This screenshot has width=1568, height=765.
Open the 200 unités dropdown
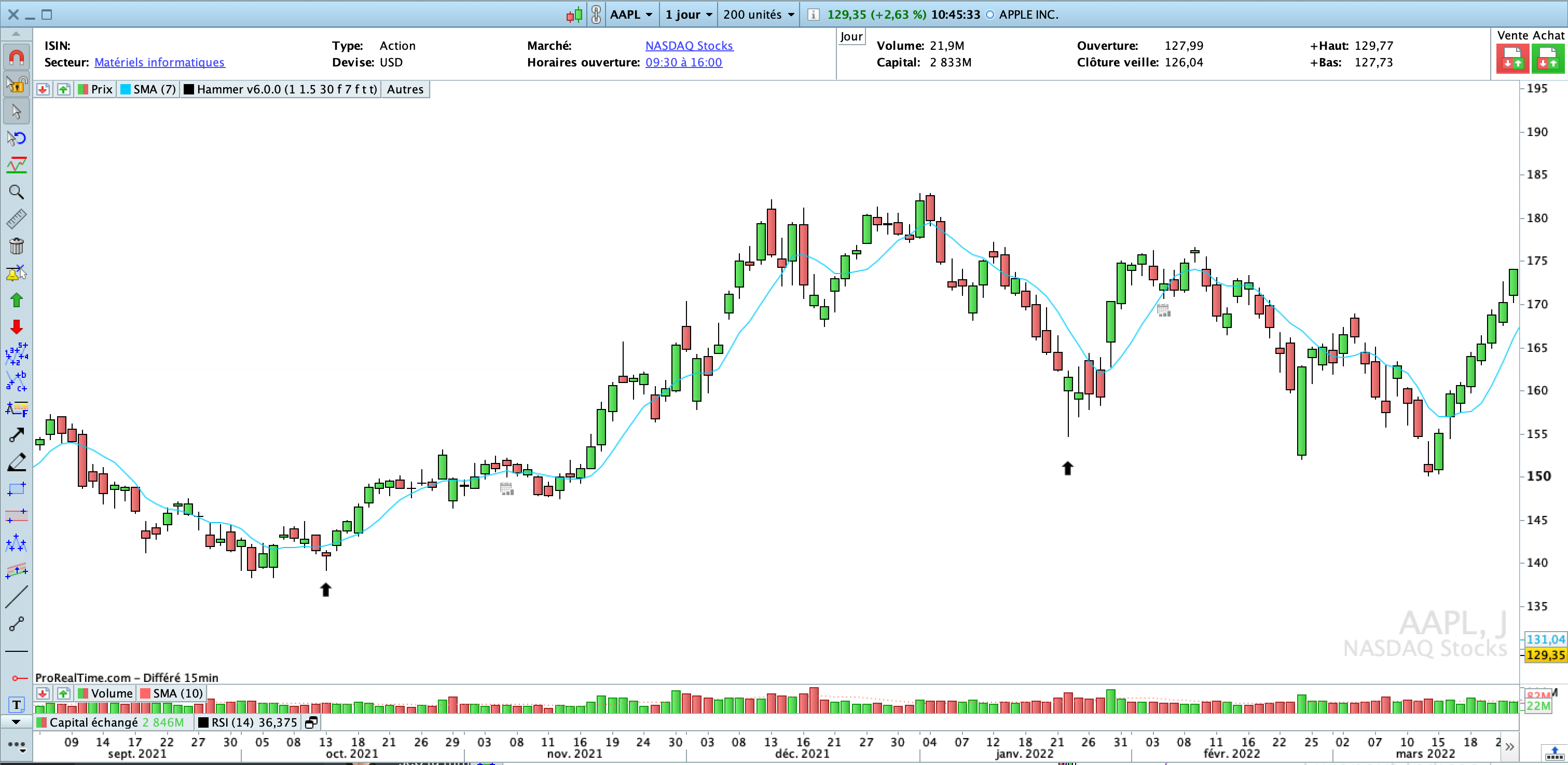(x=759, y=14)
